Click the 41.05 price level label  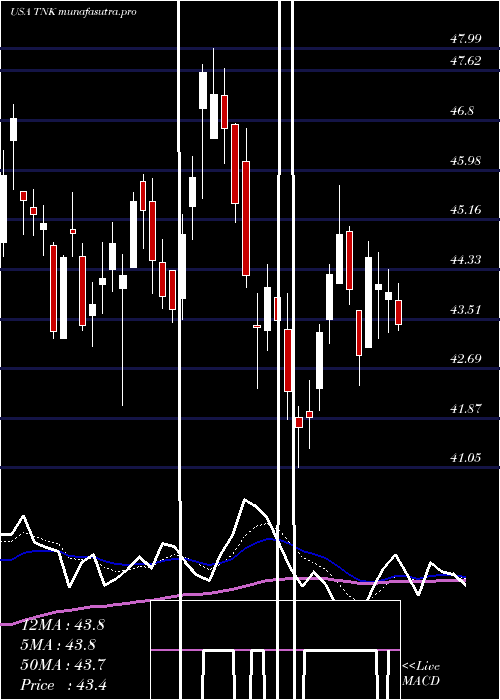tap(466, 457)
